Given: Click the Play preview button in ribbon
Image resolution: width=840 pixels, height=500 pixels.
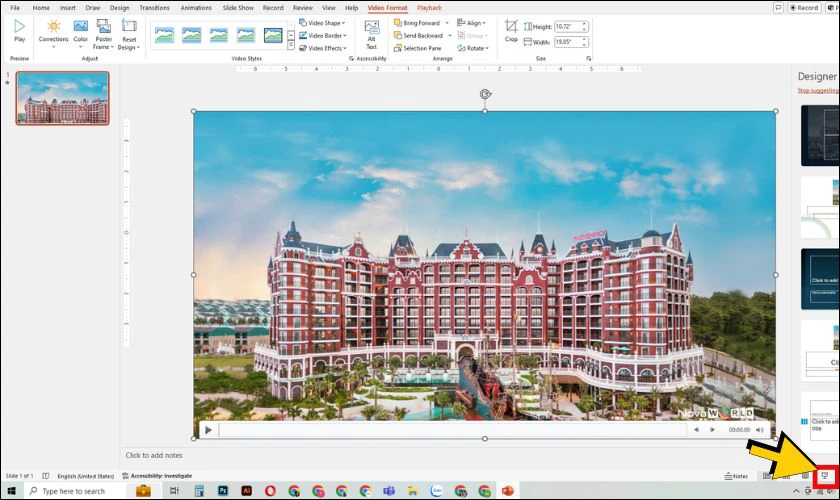Looking at the screenshot, I should 19,31.
